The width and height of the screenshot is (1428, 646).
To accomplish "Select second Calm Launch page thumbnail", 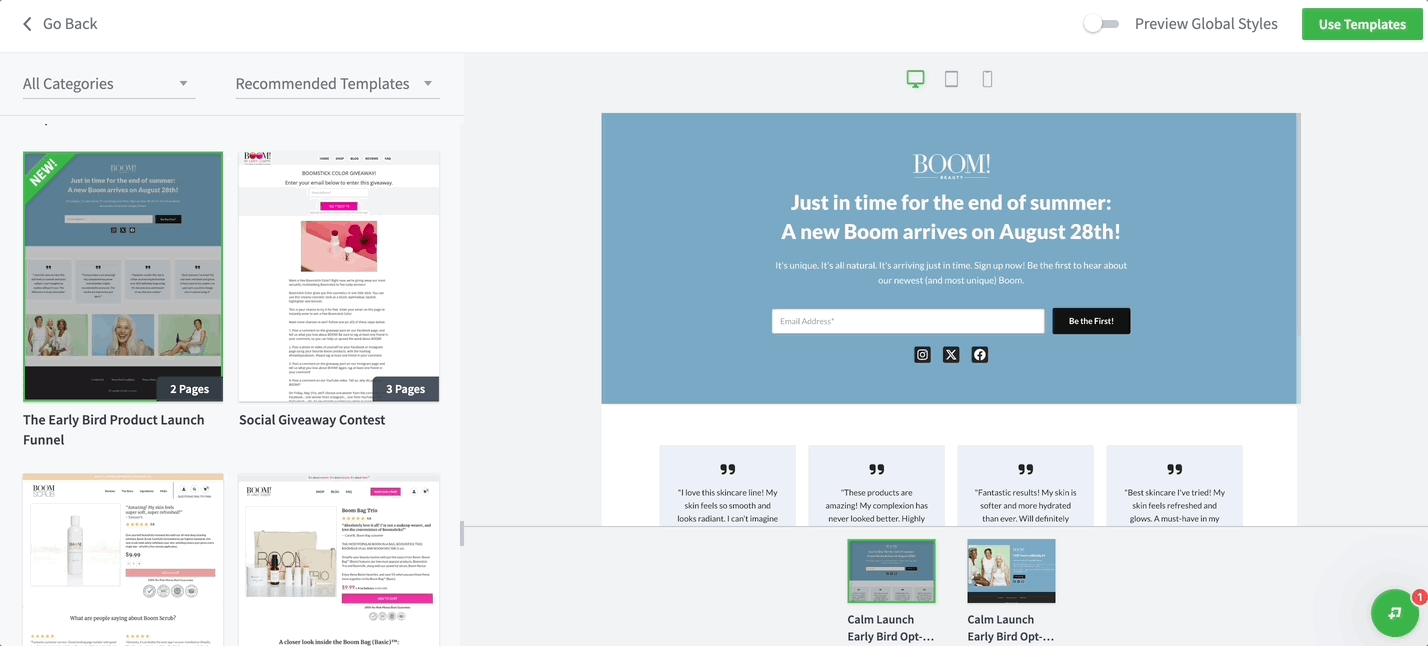I will [x=1011, y=571].
